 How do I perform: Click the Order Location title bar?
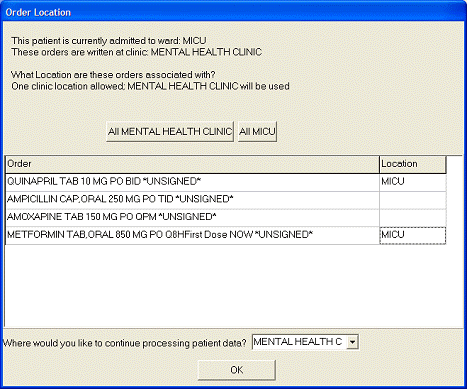tap(233, 12)
